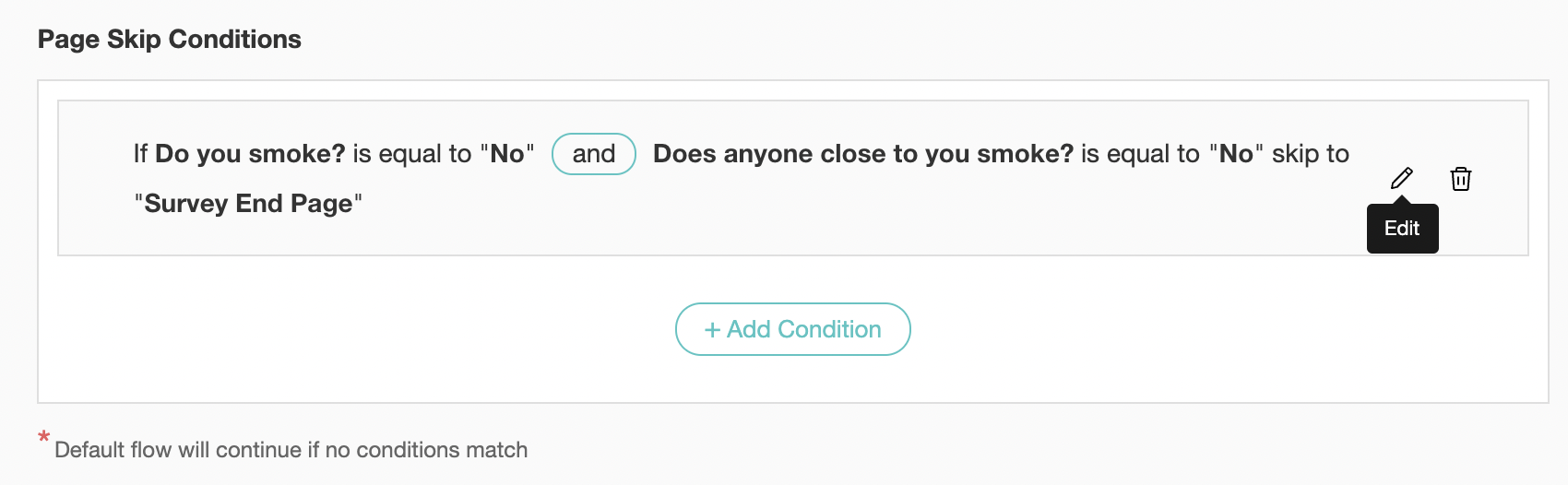Click the "Survey End Page" destination
Viewport: 1568px width, 485px height.
pyautogui.click(x=249, y=204)
